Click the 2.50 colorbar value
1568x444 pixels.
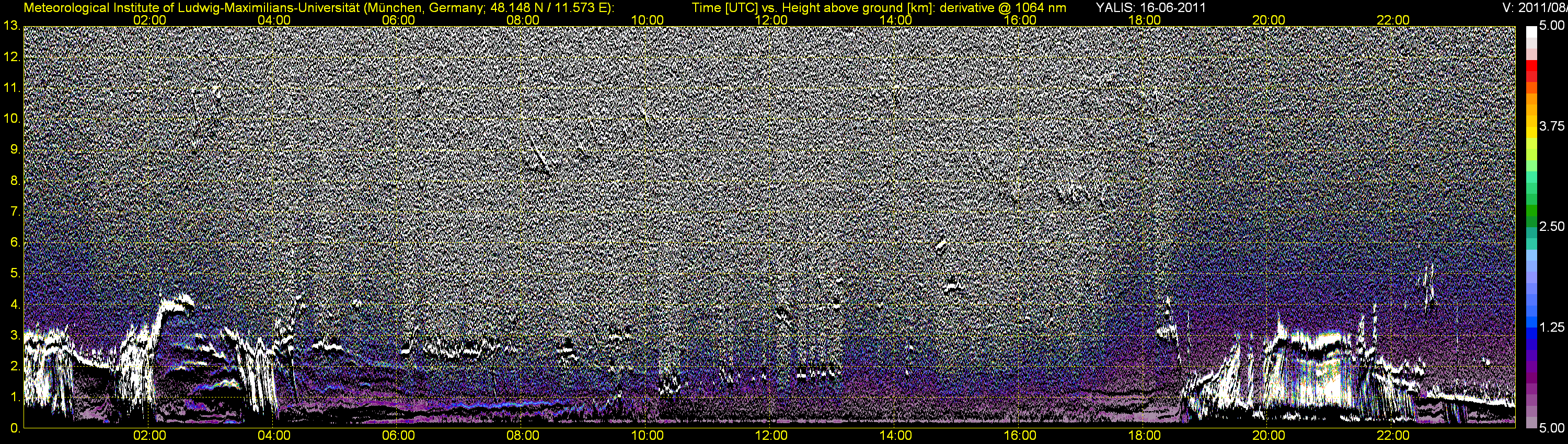tap(1552, 226)
